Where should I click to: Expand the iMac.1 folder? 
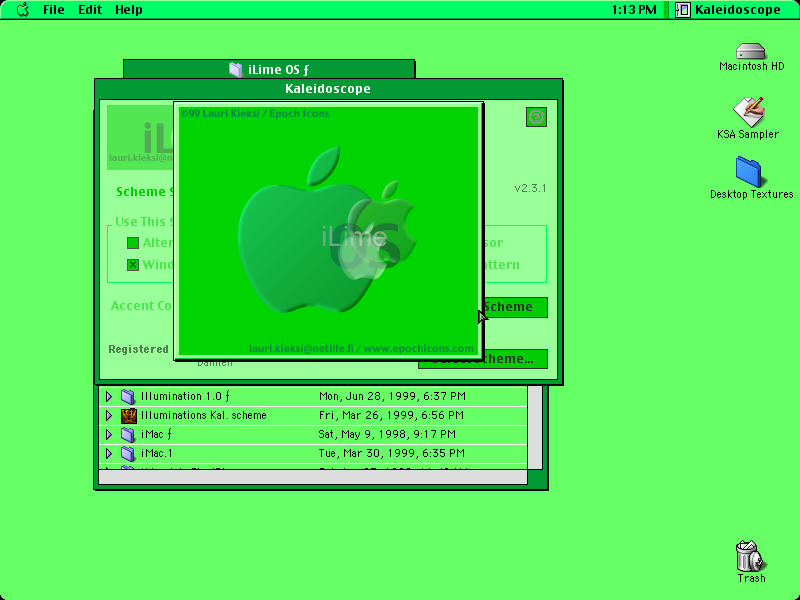[x=109, y=453]
